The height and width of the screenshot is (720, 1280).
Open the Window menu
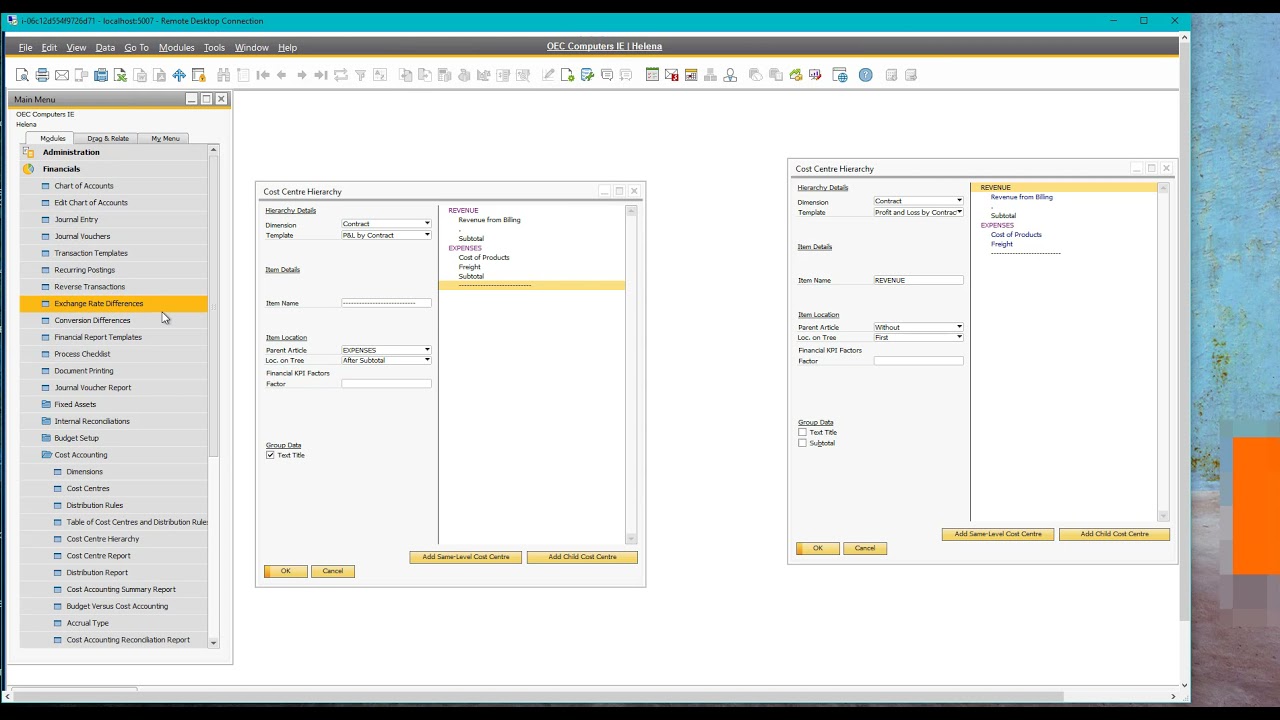click(251, 47)
